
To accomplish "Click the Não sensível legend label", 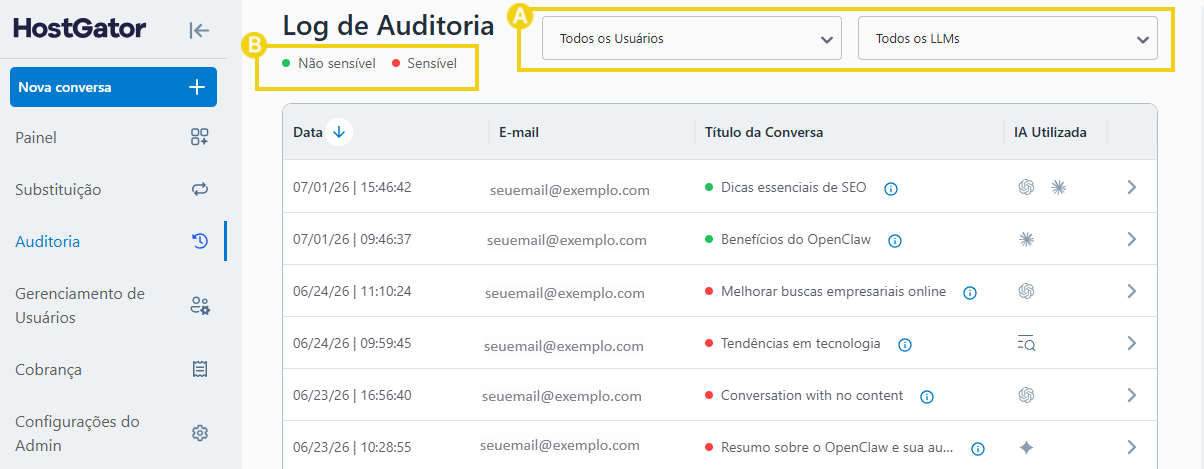I will pyautogui.click(x=337, y=63).
